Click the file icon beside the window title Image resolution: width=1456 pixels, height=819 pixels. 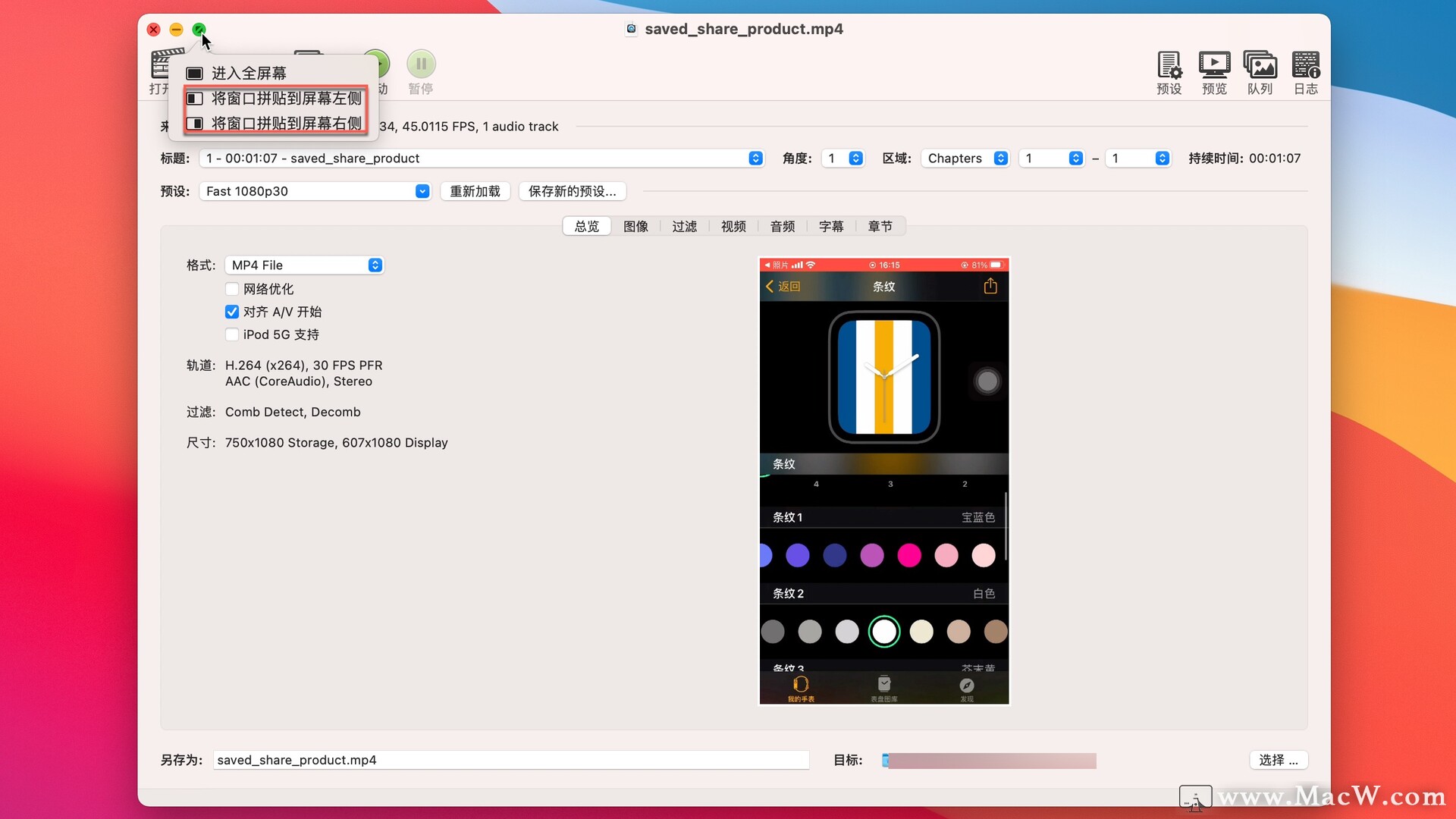tap(631, 29)
